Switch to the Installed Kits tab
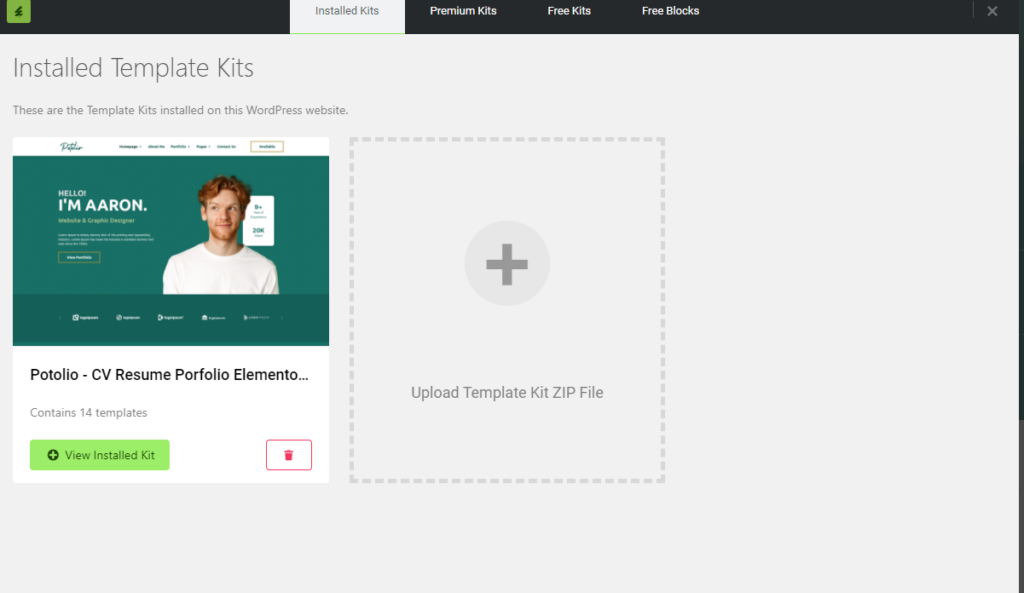1024x593 pixels. point(347,11)
